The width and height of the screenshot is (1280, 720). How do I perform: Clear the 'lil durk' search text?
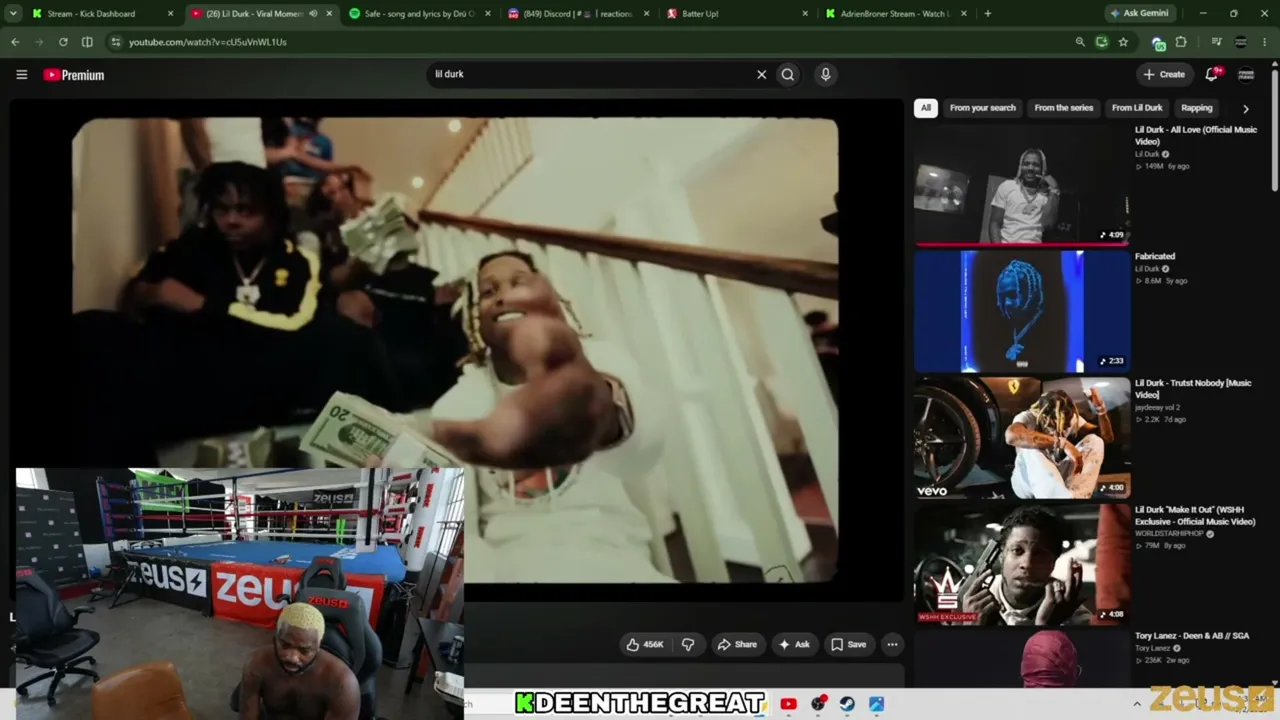(761, 74)
